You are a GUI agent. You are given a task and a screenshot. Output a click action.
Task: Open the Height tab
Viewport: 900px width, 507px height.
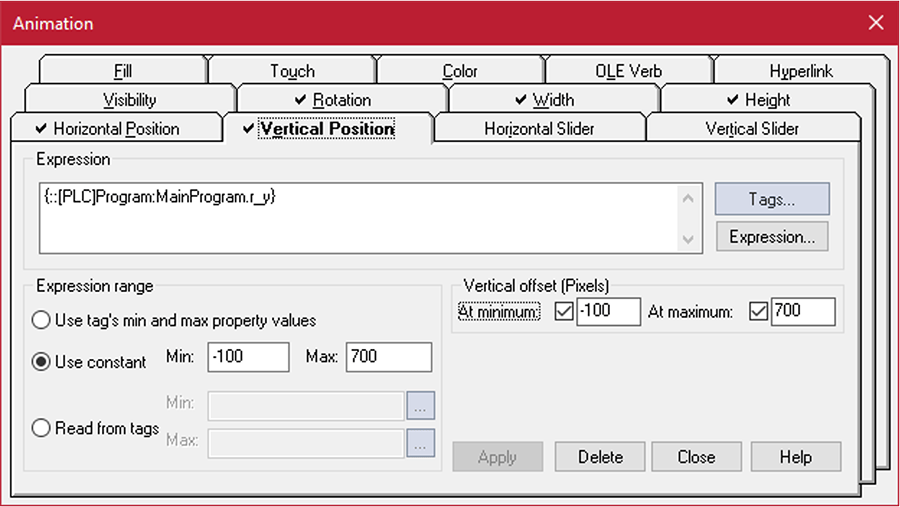[767, 99]
